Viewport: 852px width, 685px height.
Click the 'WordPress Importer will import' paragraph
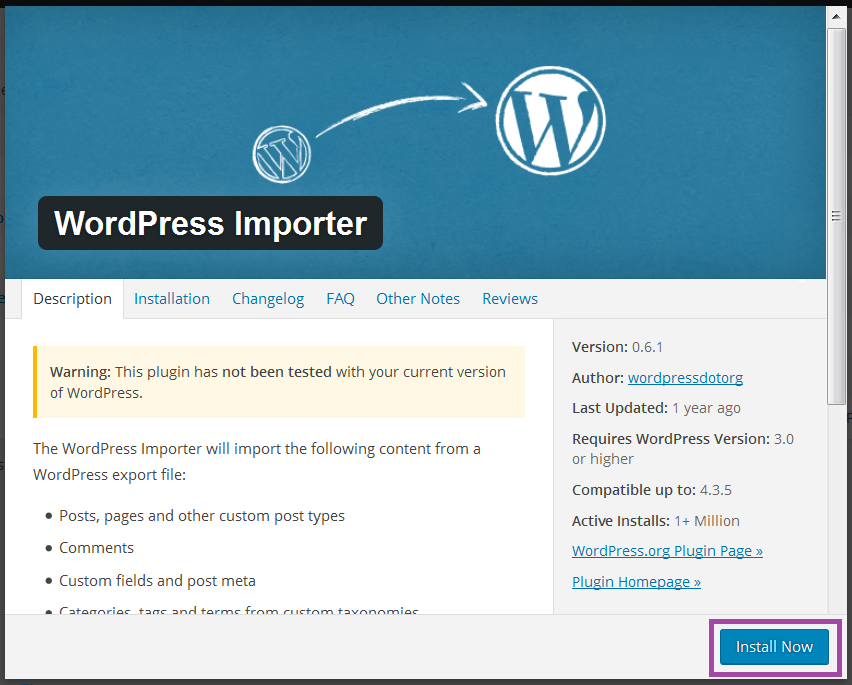[256, 462]
